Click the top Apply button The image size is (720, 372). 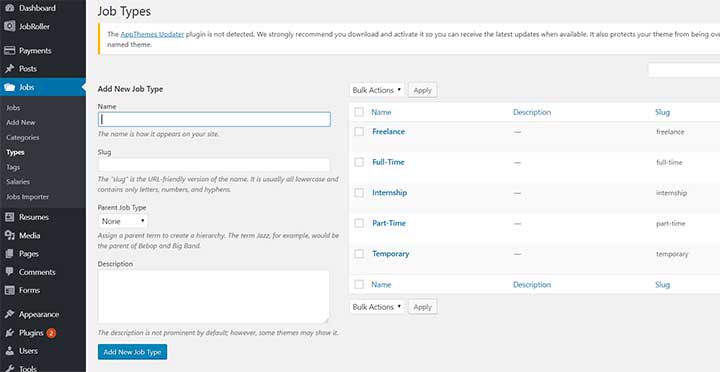click(x=422, y=90)
